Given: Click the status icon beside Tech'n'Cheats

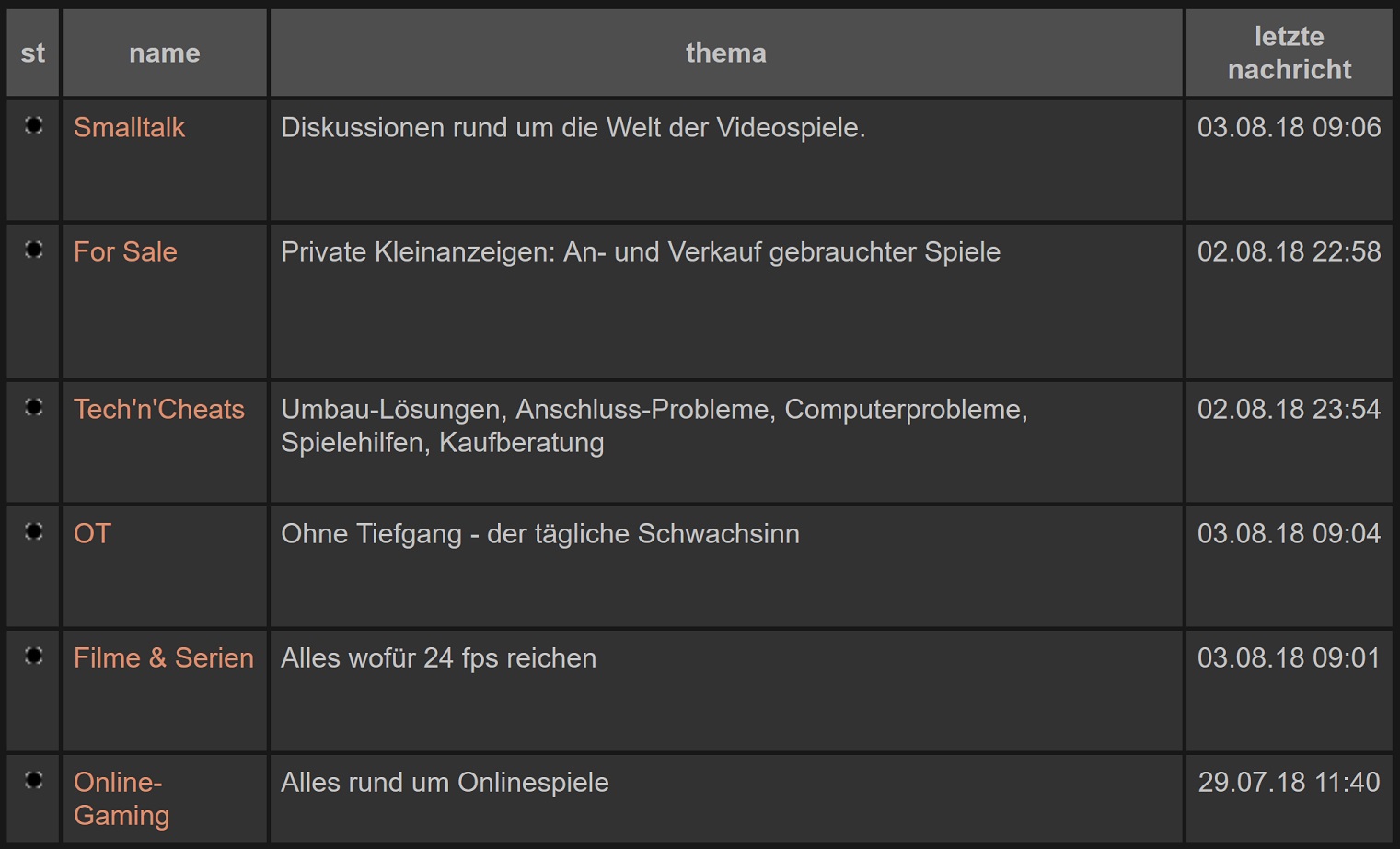Looking at the screenshot, I should pos(34,407).
